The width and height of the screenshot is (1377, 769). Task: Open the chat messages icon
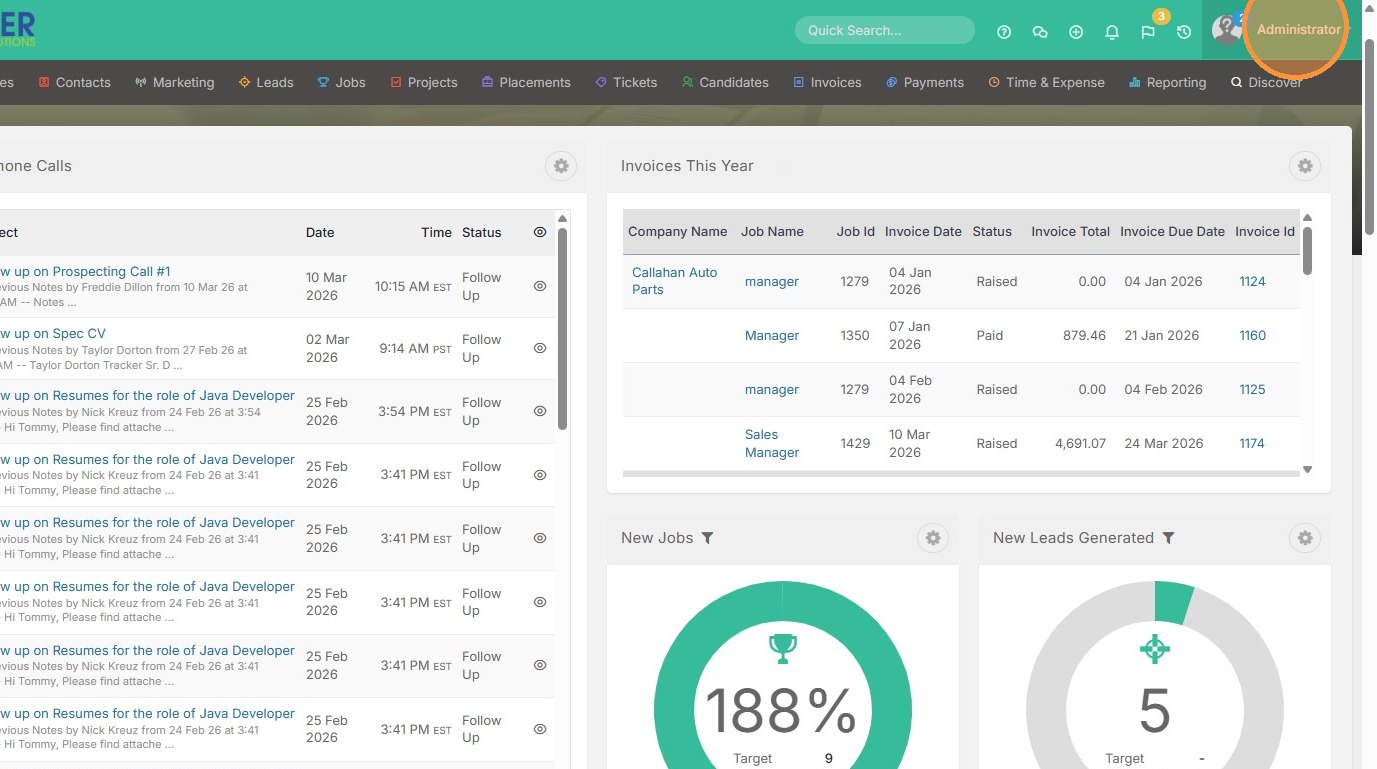[x=1040, y=32]
